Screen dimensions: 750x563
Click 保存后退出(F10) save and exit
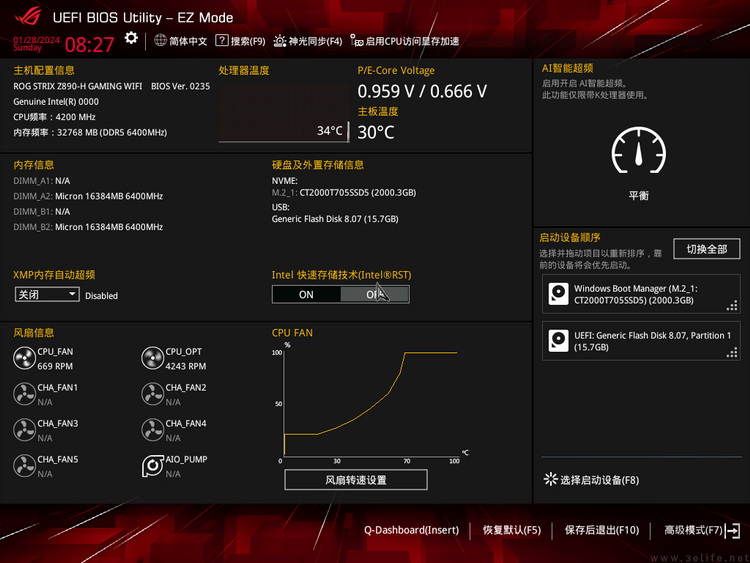coord(602,530)
